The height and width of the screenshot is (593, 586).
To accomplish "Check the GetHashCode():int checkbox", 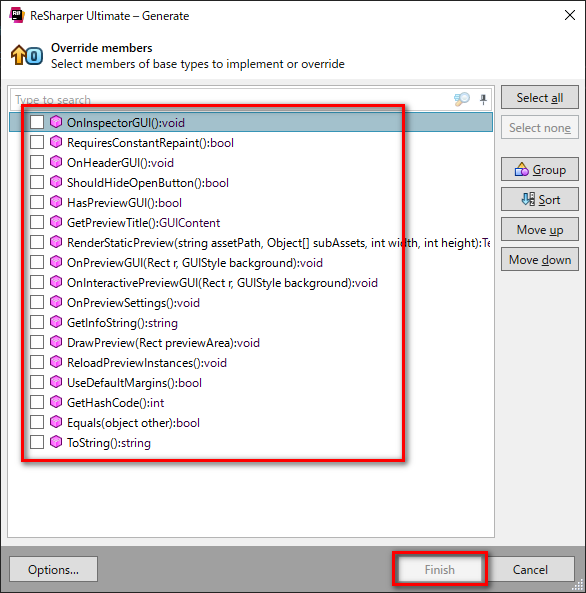I will coord(37,402).
